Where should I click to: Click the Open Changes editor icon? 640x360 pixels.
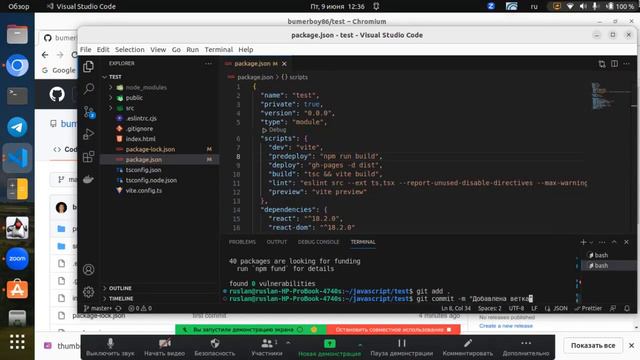[x=602, y=64]
